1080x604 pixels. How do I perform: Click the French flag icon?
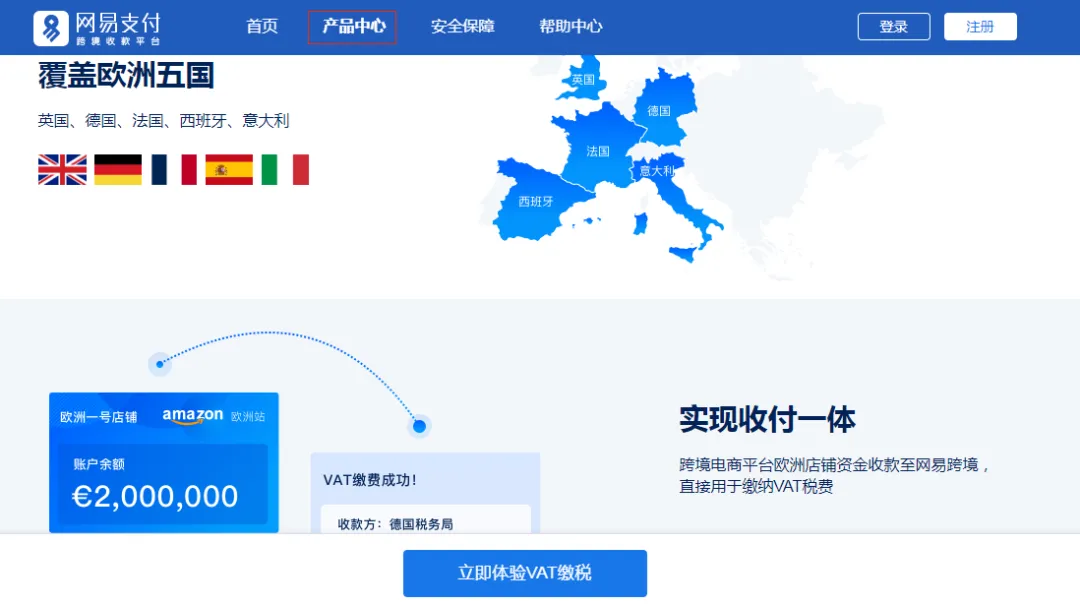[x=174, y=169]
